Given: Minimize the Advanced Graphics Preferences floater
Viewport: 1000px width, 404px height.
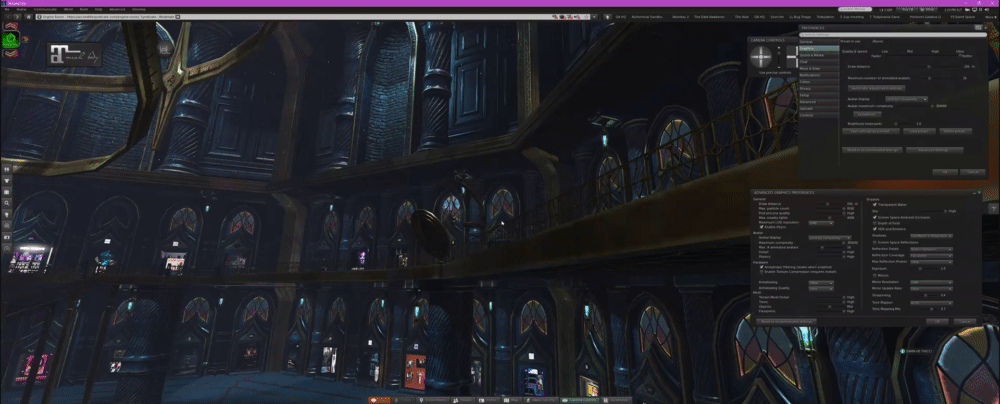Looking at the screenshot, I should click(974, 193).
